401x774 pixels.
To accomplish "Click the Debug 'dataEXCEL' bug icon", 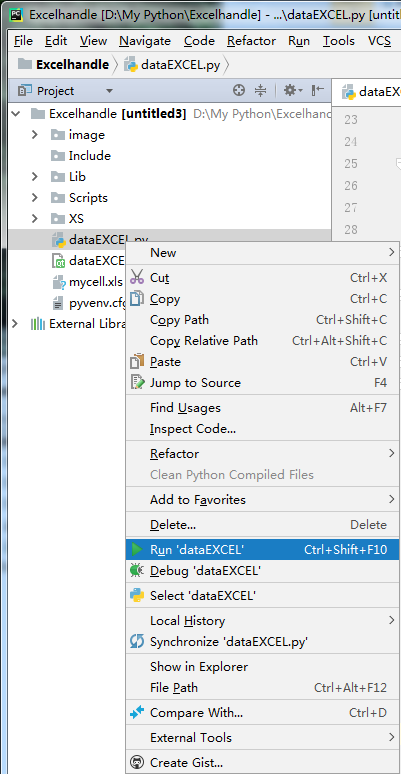I will tap(136, 571).
